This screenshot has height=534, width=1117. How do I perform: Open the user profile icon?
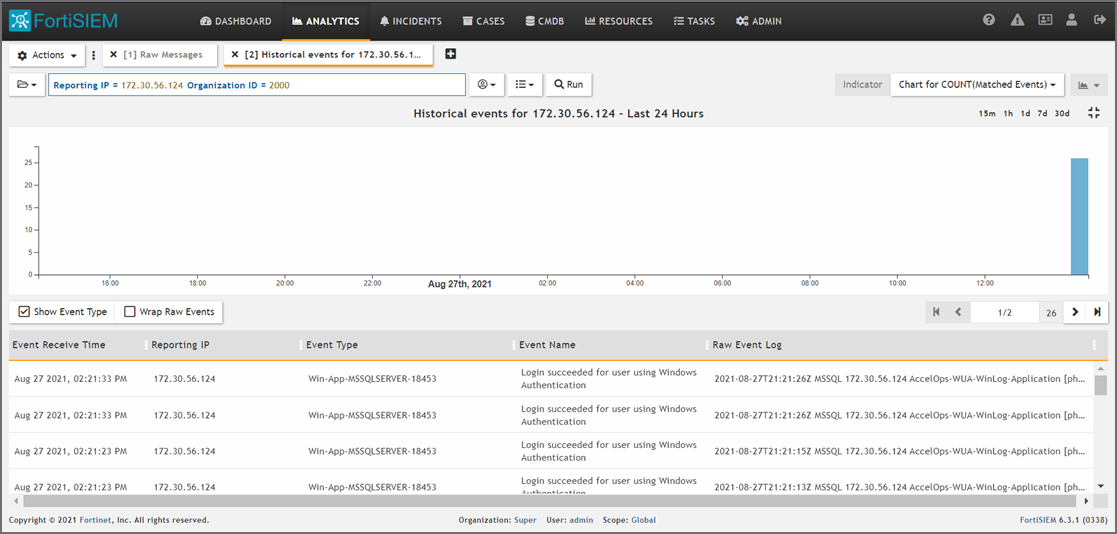(1071, 21)
